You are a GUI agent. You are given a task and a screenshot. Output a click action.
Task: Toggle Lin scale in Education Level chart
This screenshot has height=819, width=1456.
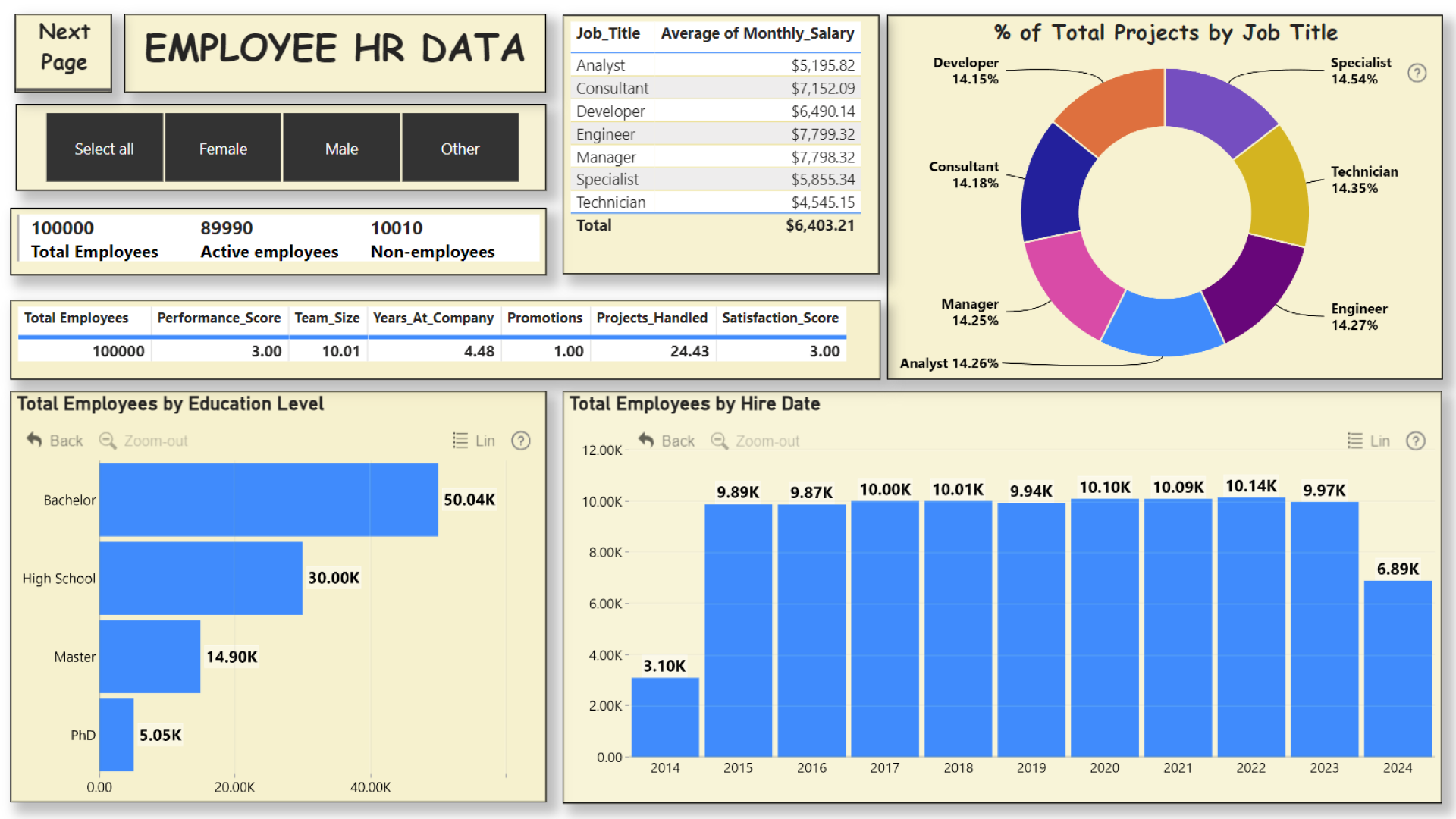click(x=474, y=441)
